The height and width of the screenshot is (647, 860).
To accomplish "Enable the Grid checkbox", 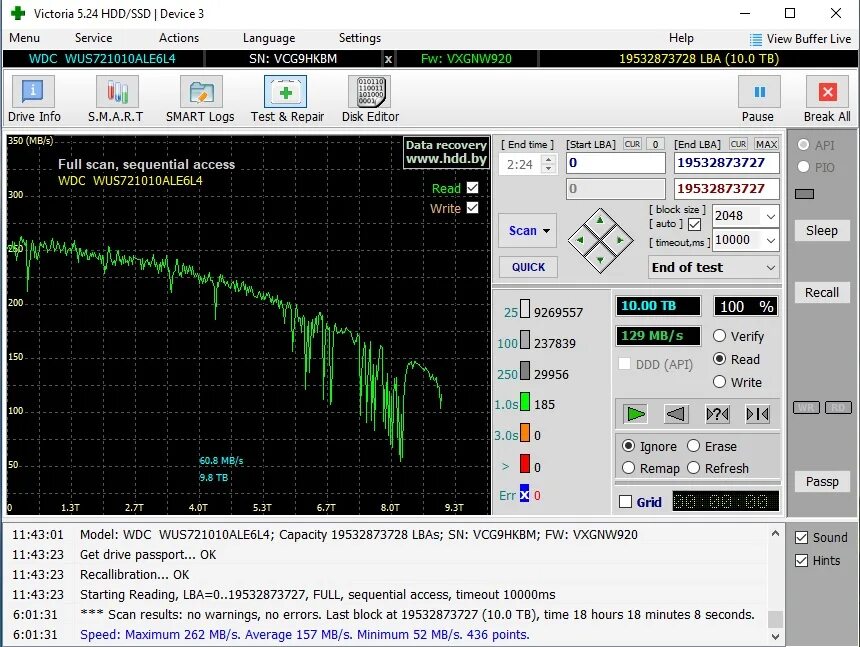I will (625, 502).
